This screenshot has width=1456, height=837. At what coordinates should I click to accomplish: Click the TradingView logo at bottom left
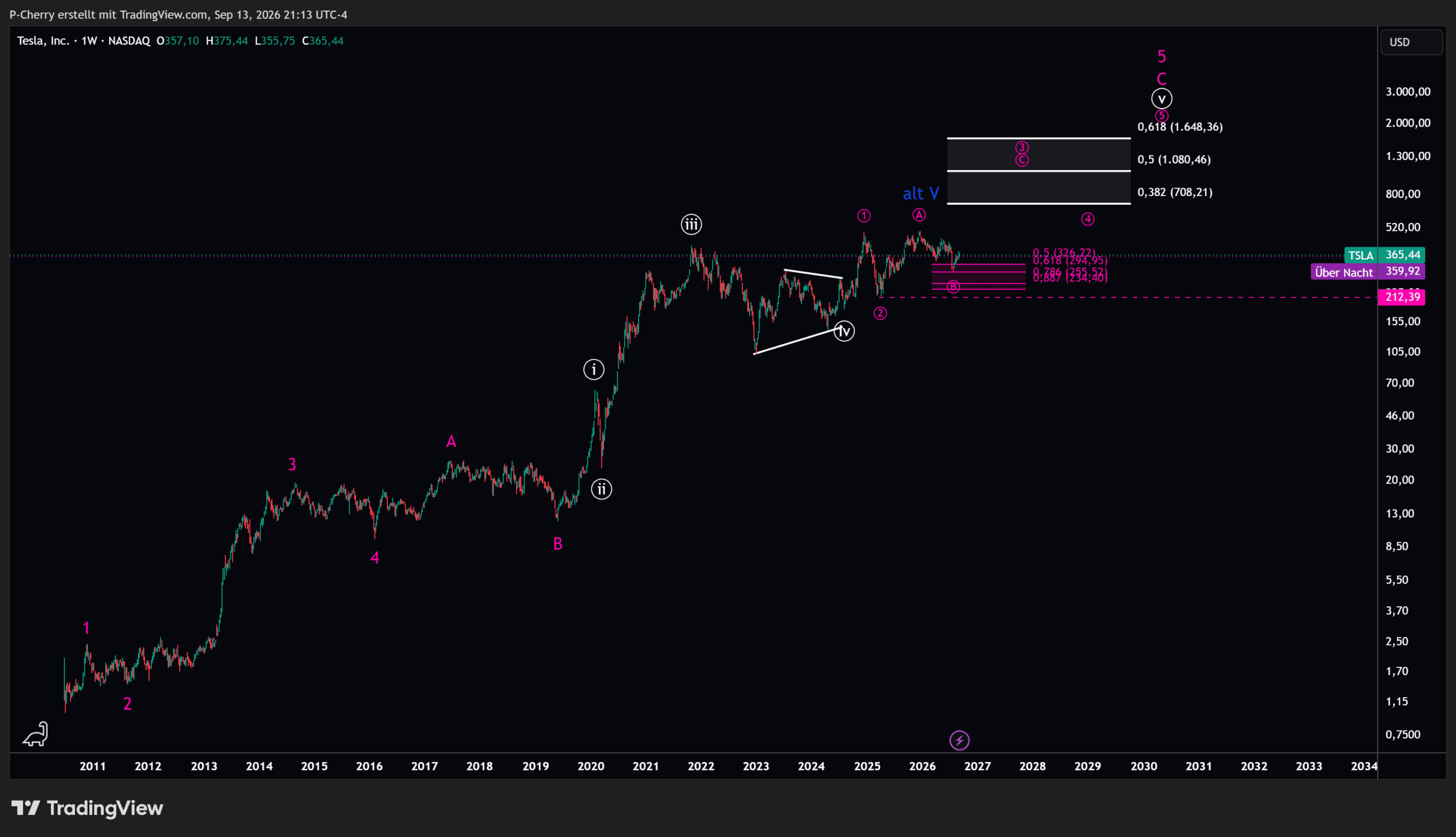tap(88, 808)
